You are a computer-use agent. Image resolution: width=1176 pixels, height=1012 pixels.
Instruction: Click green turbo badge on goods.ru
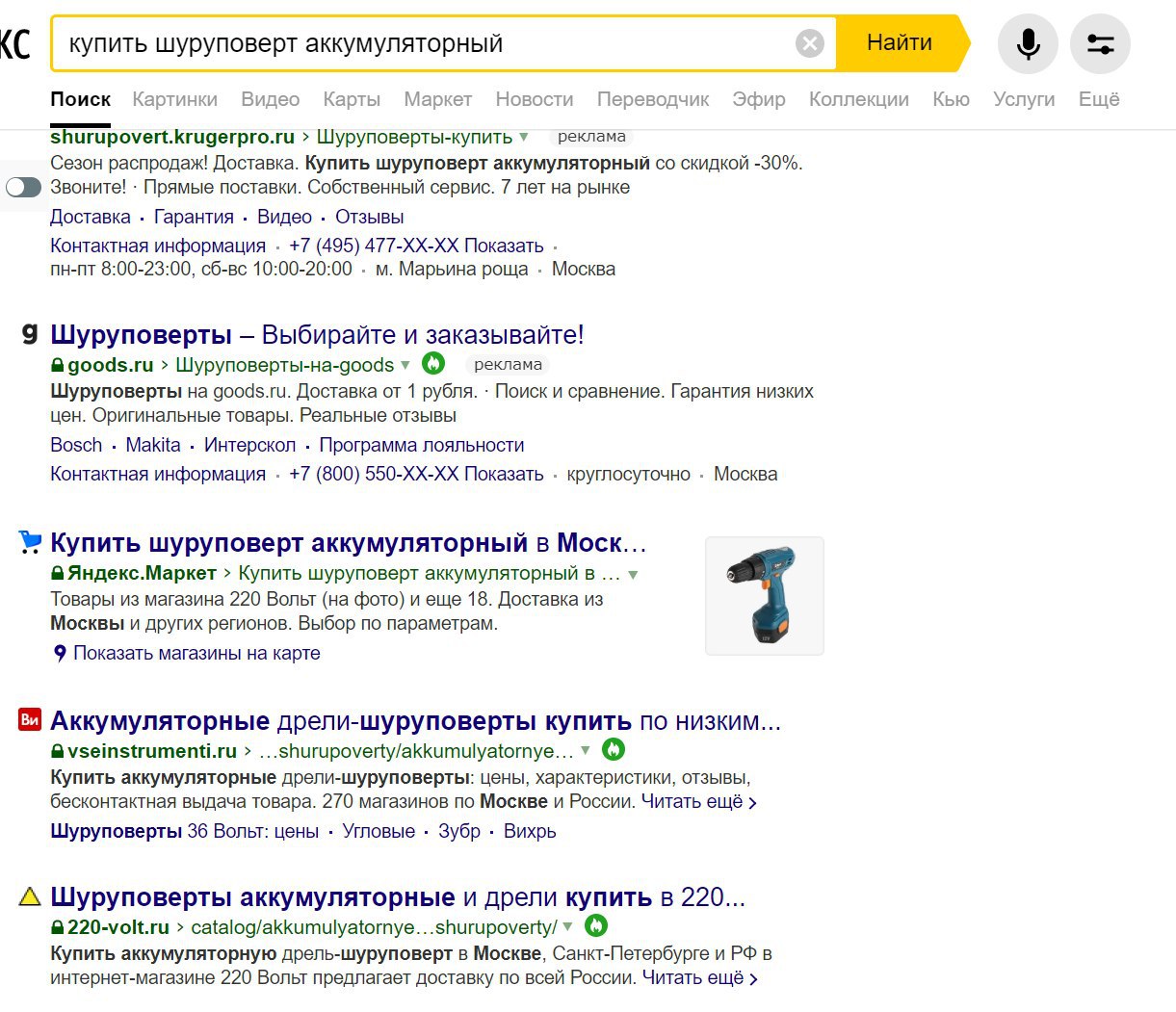click(433, 363)
